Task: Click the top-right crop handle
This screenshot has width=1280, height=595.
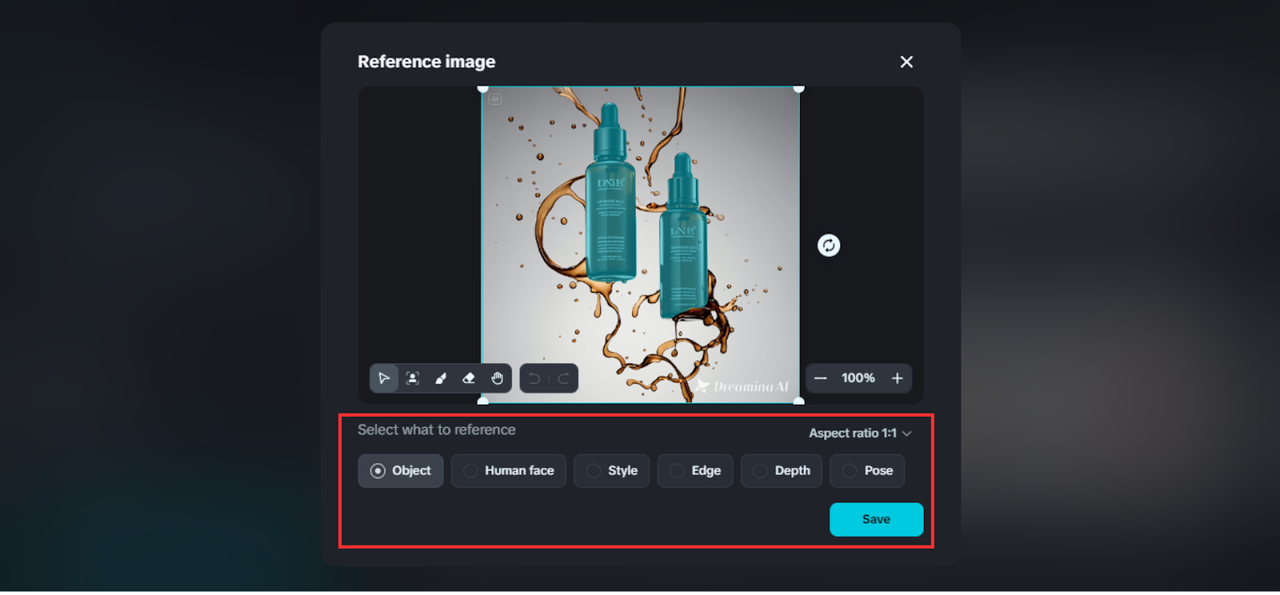Action: [x=798, y=88]
